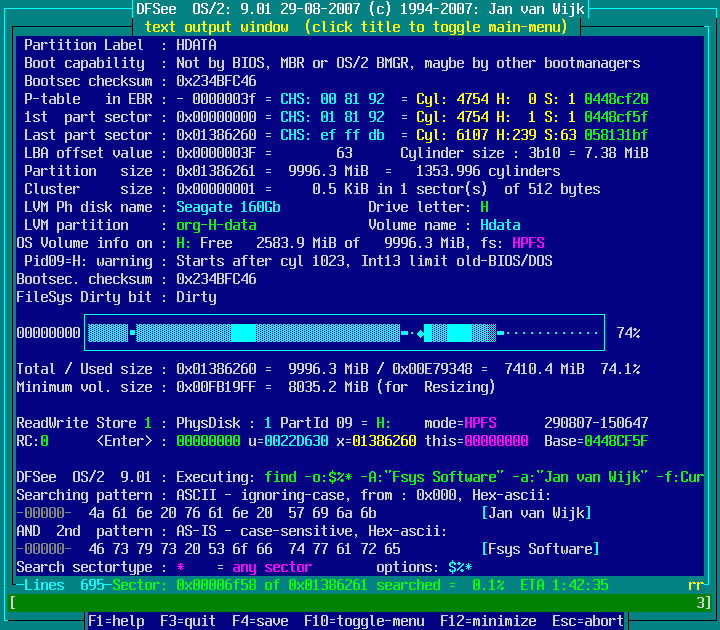
Task: Click F3=quit in the bottom bar
Action: coord(188,621)
